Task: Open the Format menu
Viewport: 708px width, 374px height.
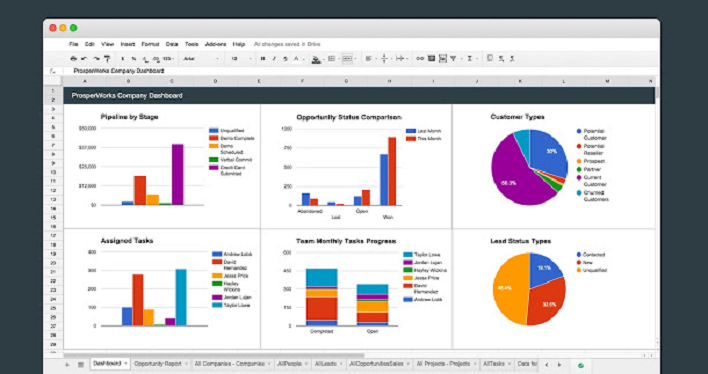Action: [x=150, y=44]
